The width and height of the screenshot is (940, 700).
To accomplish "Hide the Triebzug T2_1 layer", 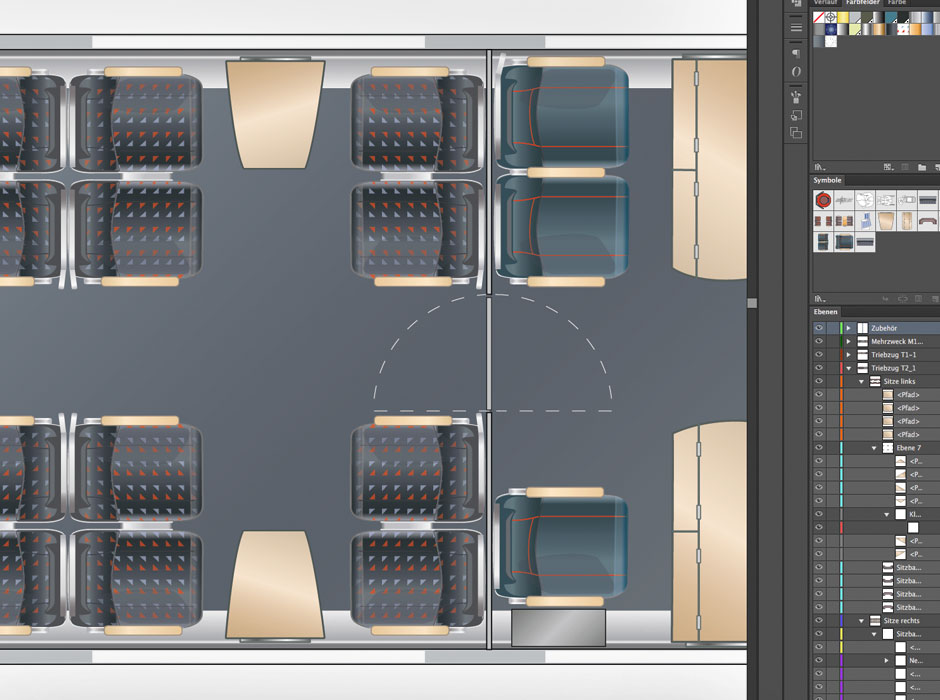I will pos(819,368).
